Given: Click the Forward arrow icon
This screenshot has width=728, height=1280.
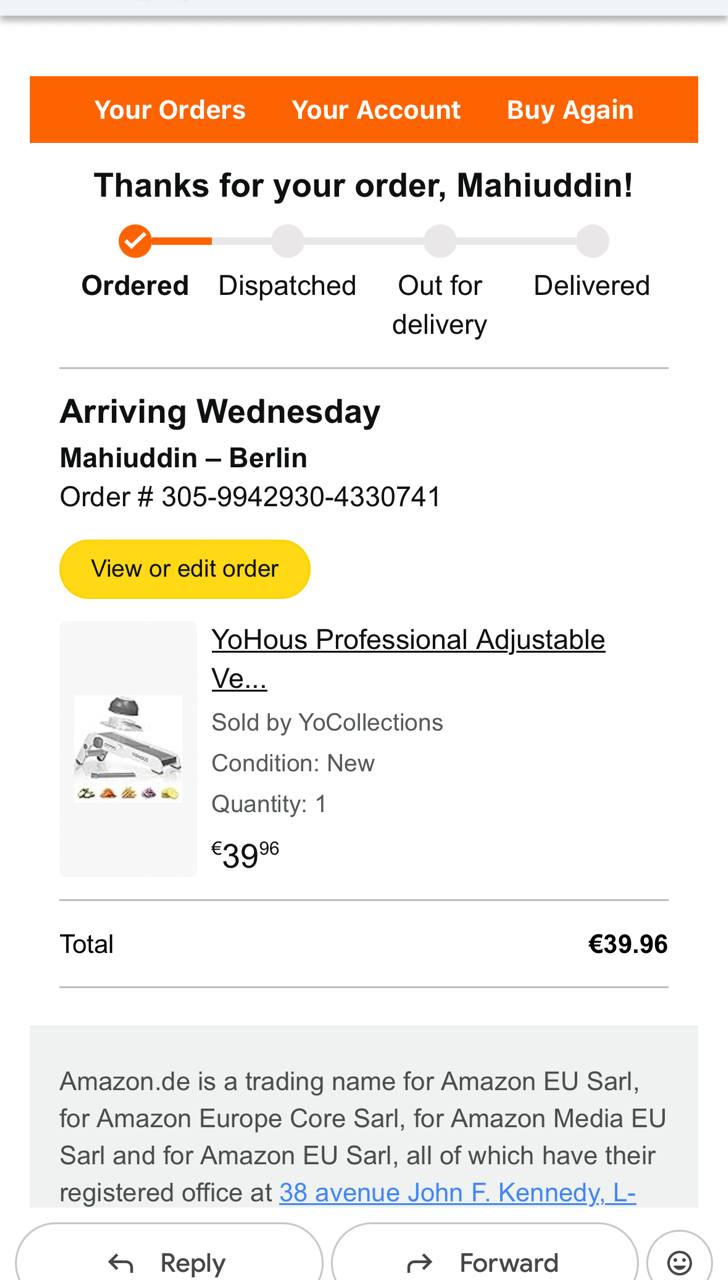Looking at the screenshot, I should [x=420, y=1263].
